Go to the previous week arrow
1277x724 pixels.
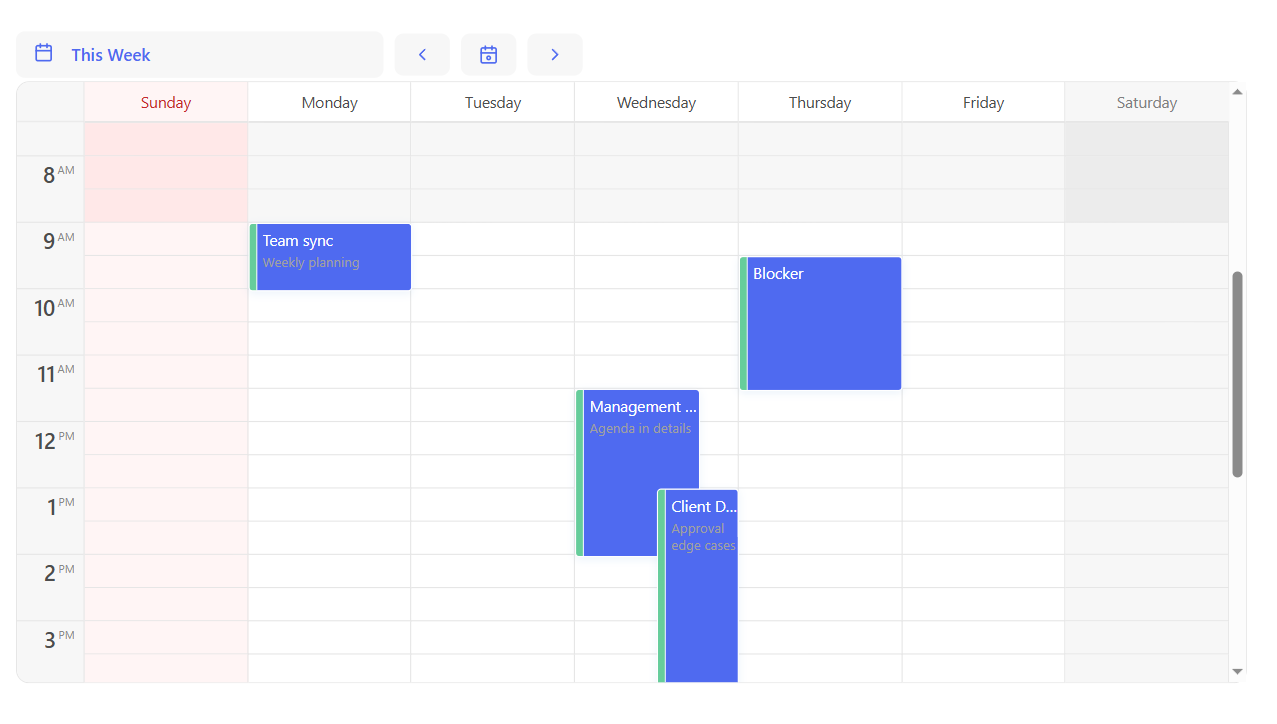point(422,55)
